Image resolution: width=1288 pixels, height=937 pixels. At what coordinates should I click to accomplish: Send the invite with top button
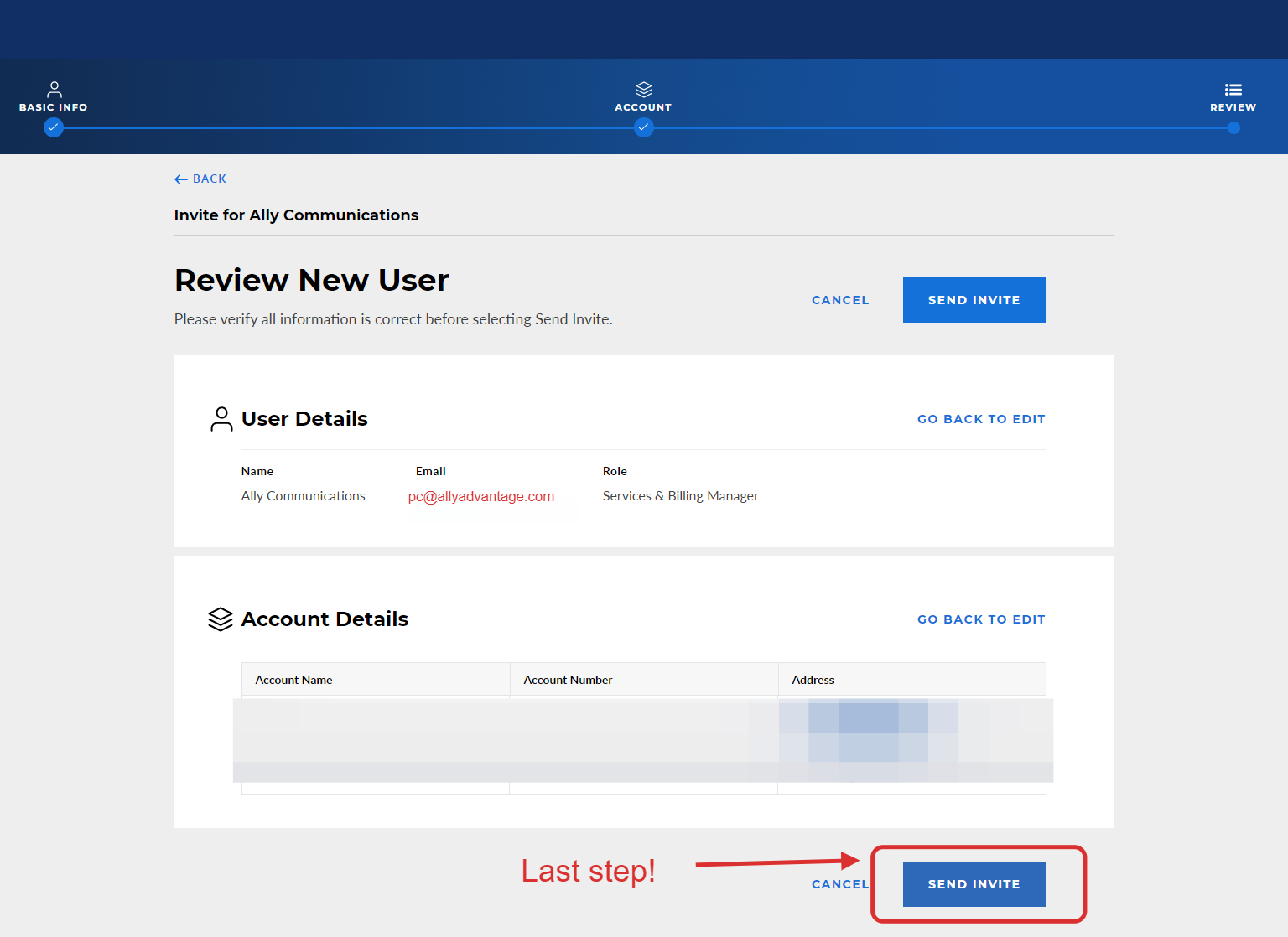974,300
